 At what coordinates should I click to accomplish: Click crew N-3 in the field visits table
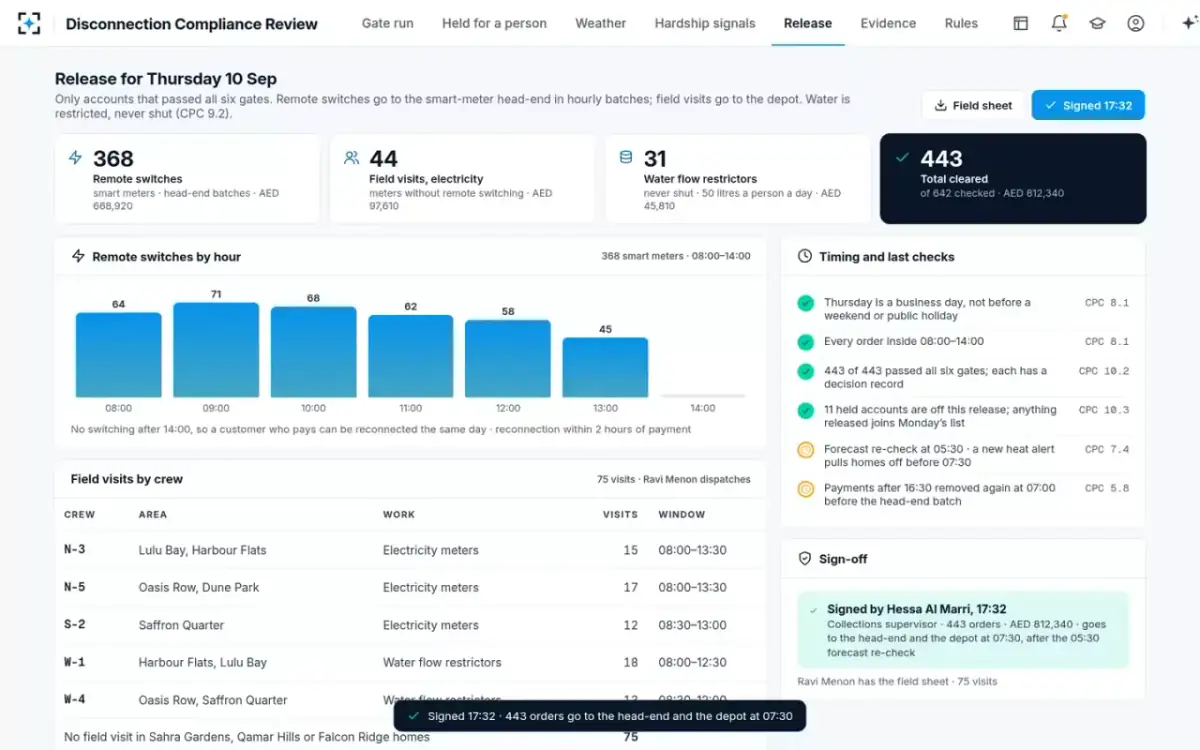click(75, 550)
